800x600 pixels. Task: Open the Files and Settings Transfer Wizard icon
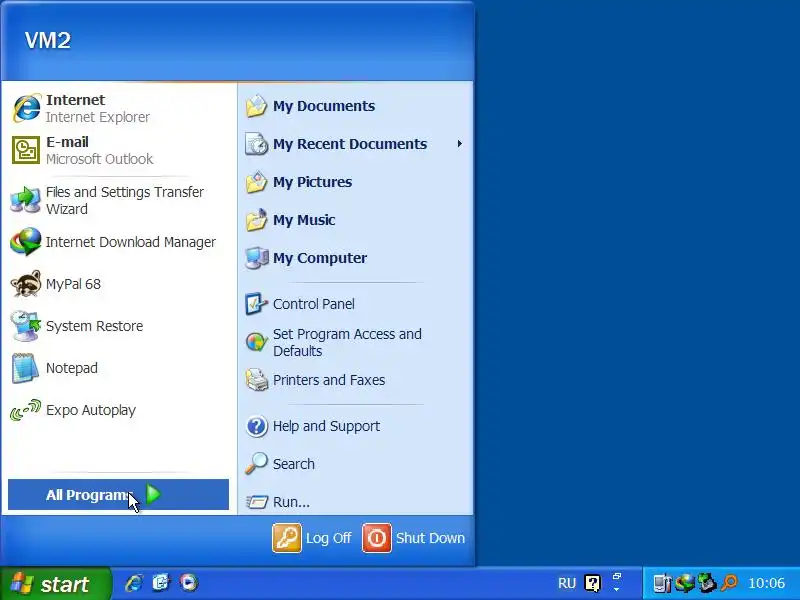point(26,200)
